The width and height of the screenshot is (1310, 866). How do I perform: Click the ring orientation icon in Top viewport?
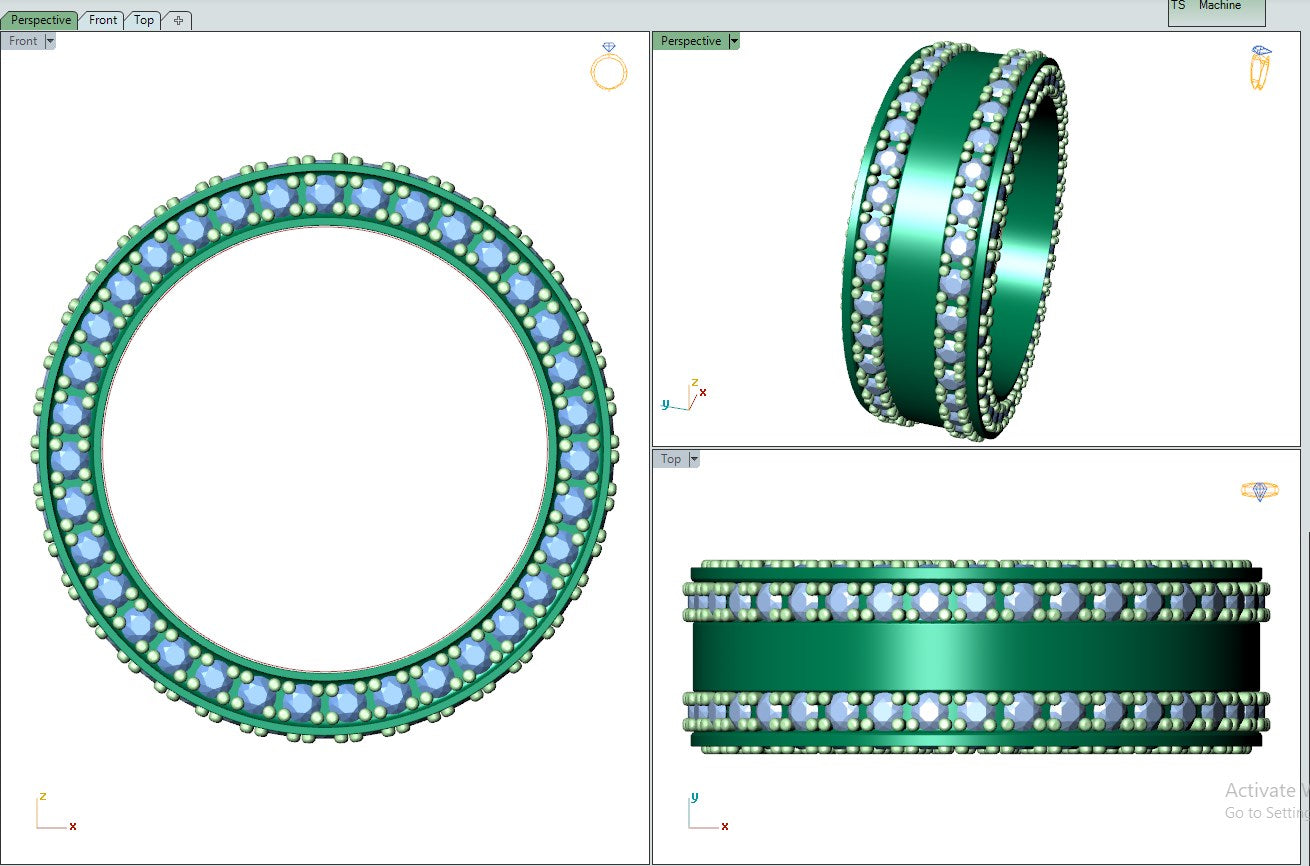pos(1258,491)
